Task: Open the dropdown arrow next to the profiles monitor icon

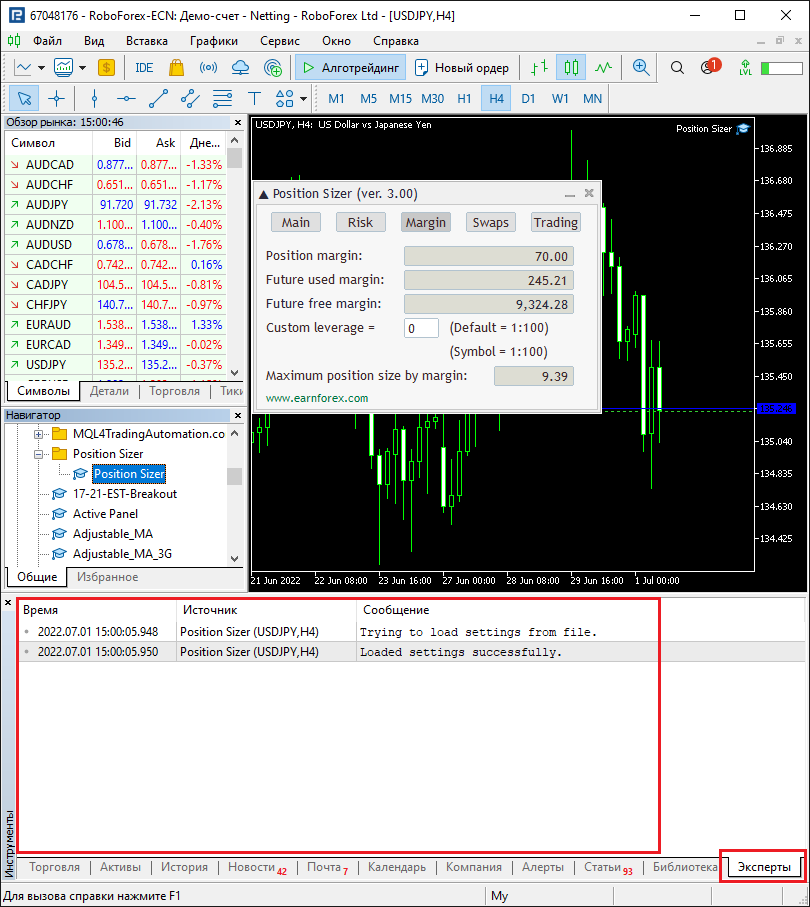Action: click(x=82, y=68)
